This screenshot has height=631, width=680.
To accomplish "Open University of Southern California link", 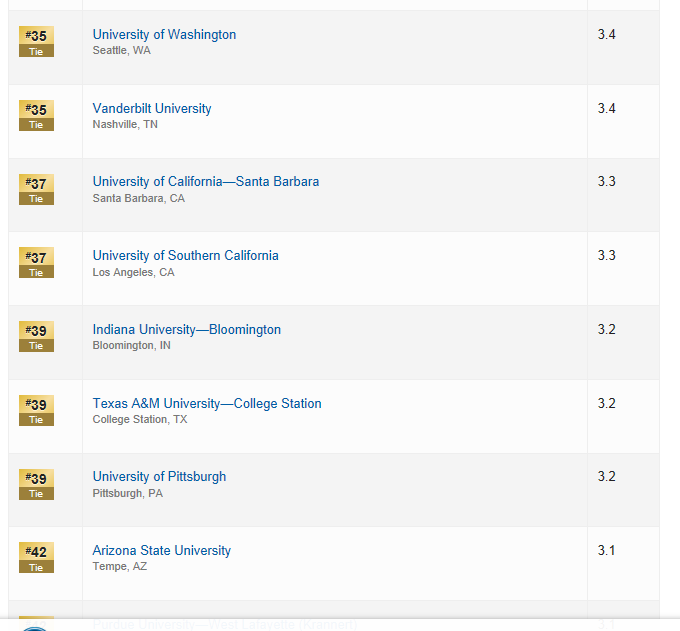I will (x=186, y=255).
